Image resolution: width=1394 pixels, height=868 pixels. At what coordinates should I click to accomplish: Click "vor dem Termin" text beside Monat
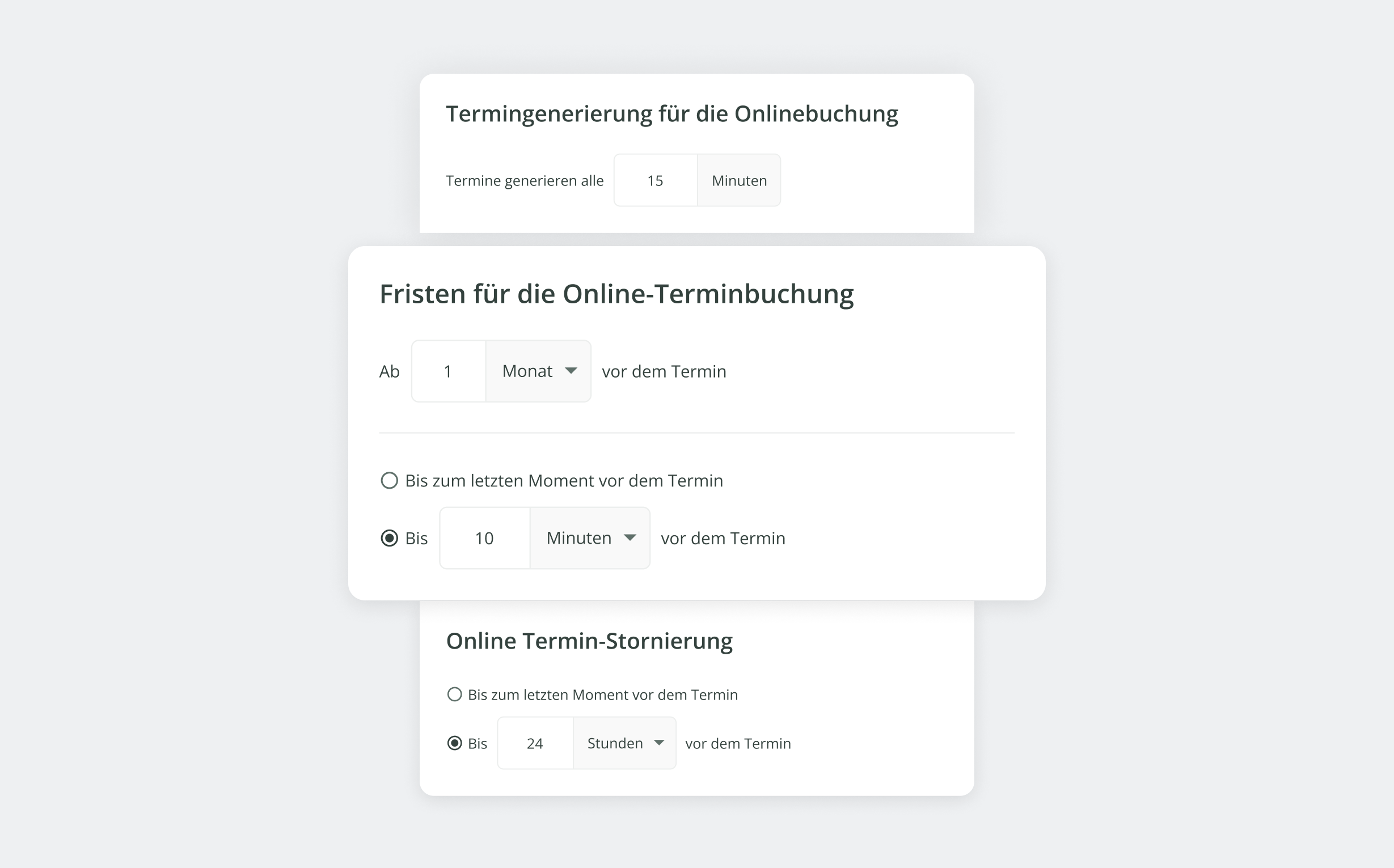[664, 371]
